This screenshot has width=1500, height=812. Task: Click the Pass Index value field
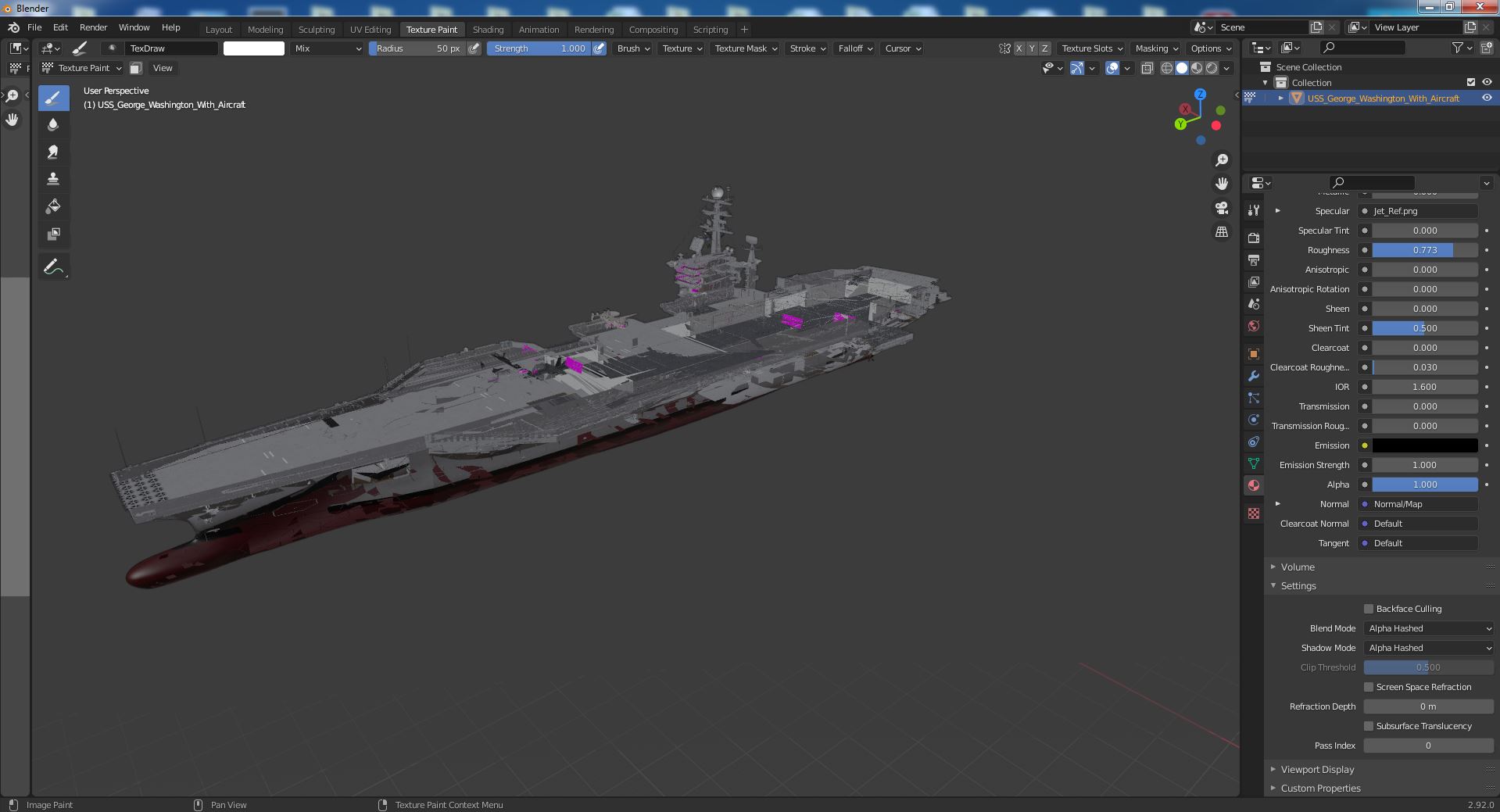tap(1429, 746)
